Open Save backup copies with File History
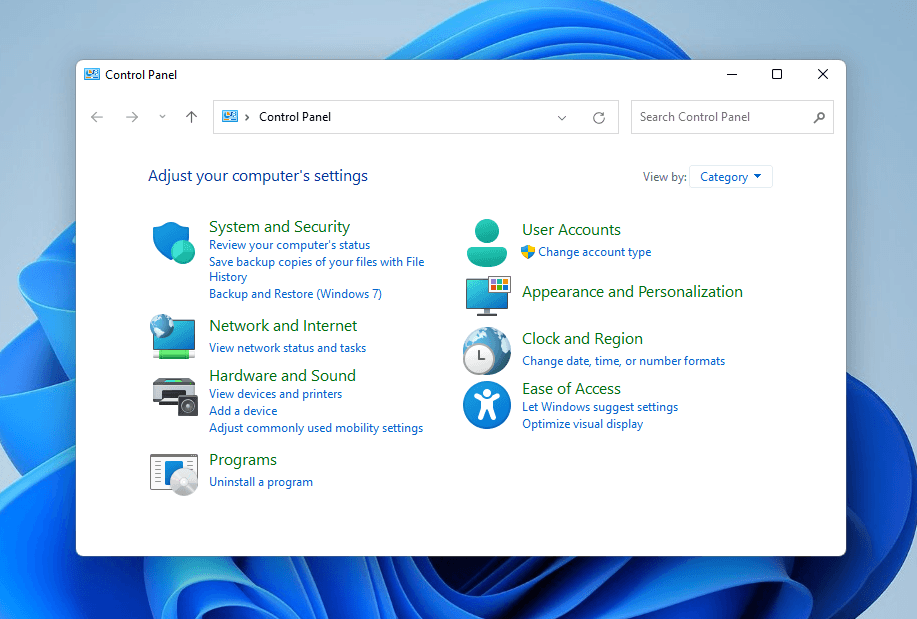917x619 pixels. [x=316, y=269]
